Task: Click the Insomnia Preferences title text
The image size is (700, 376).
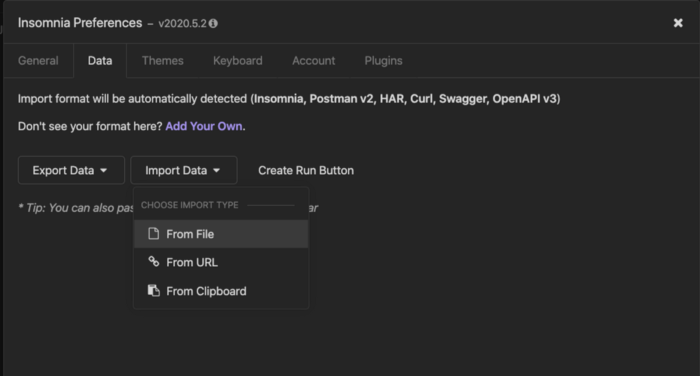Action: tap(80, 23)
